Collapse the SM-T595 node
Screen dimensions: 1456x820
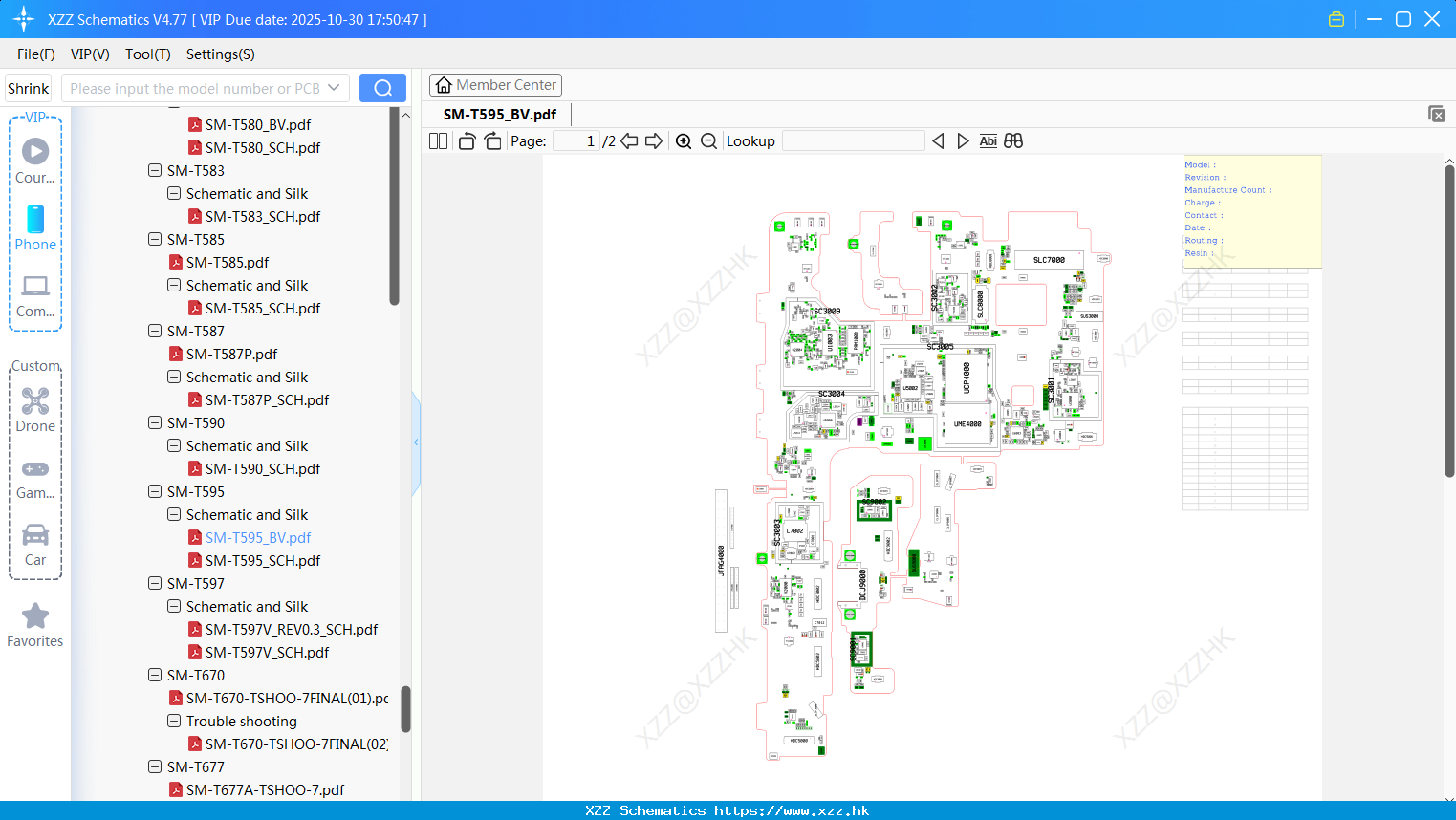point(155,491)
